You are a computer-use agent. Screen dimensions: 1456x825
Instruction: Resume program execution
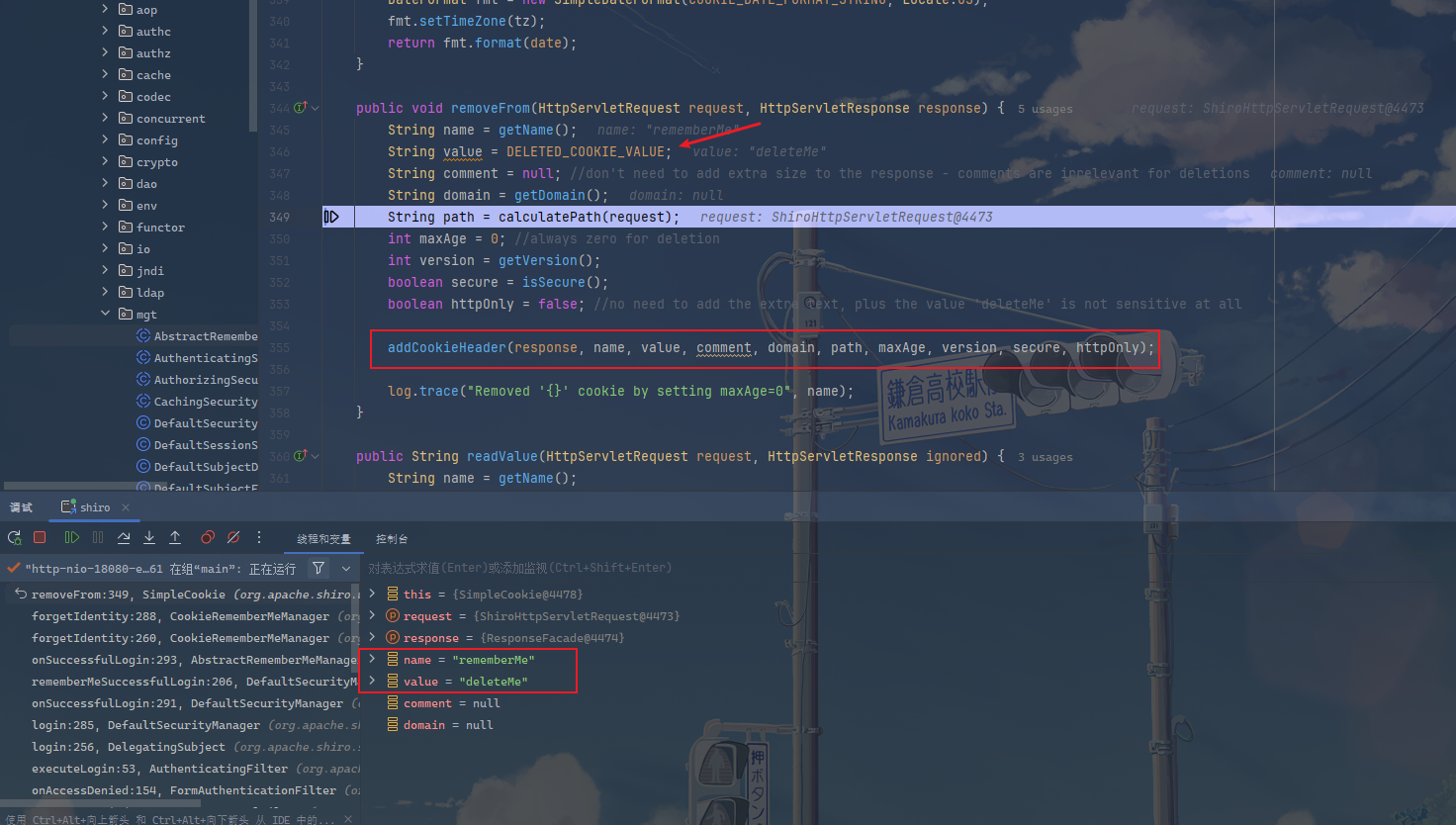click(71, 537)
